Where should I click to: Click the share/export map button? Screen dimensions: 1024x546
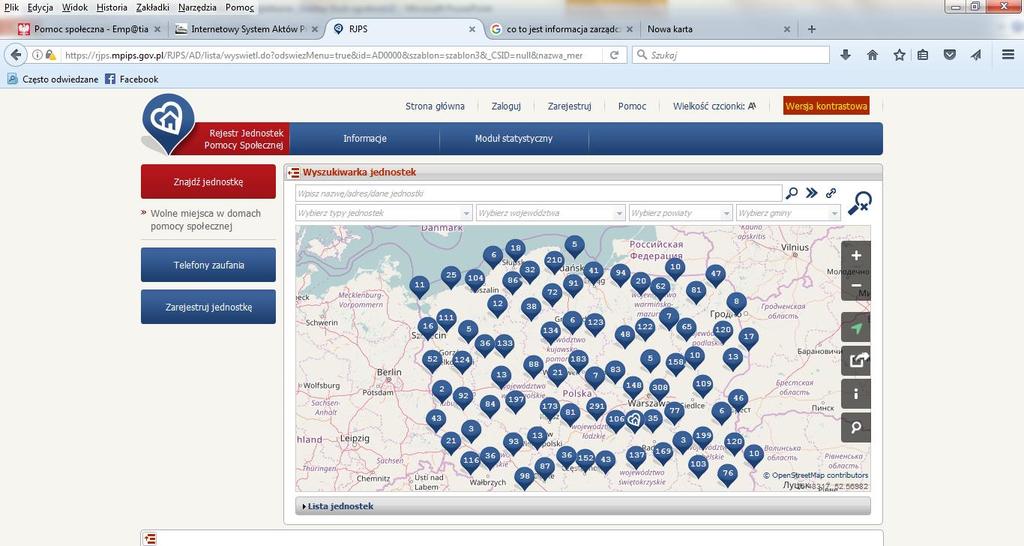tap(856, 360)
